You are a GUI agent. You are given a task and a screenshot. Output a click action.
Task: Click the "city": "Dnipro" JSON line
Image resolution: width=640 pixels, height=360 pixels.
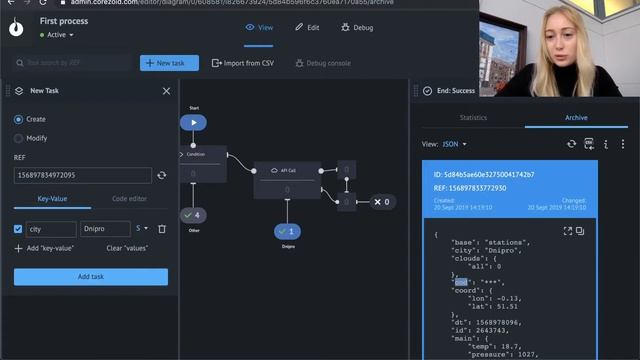[x=487, y=251]
